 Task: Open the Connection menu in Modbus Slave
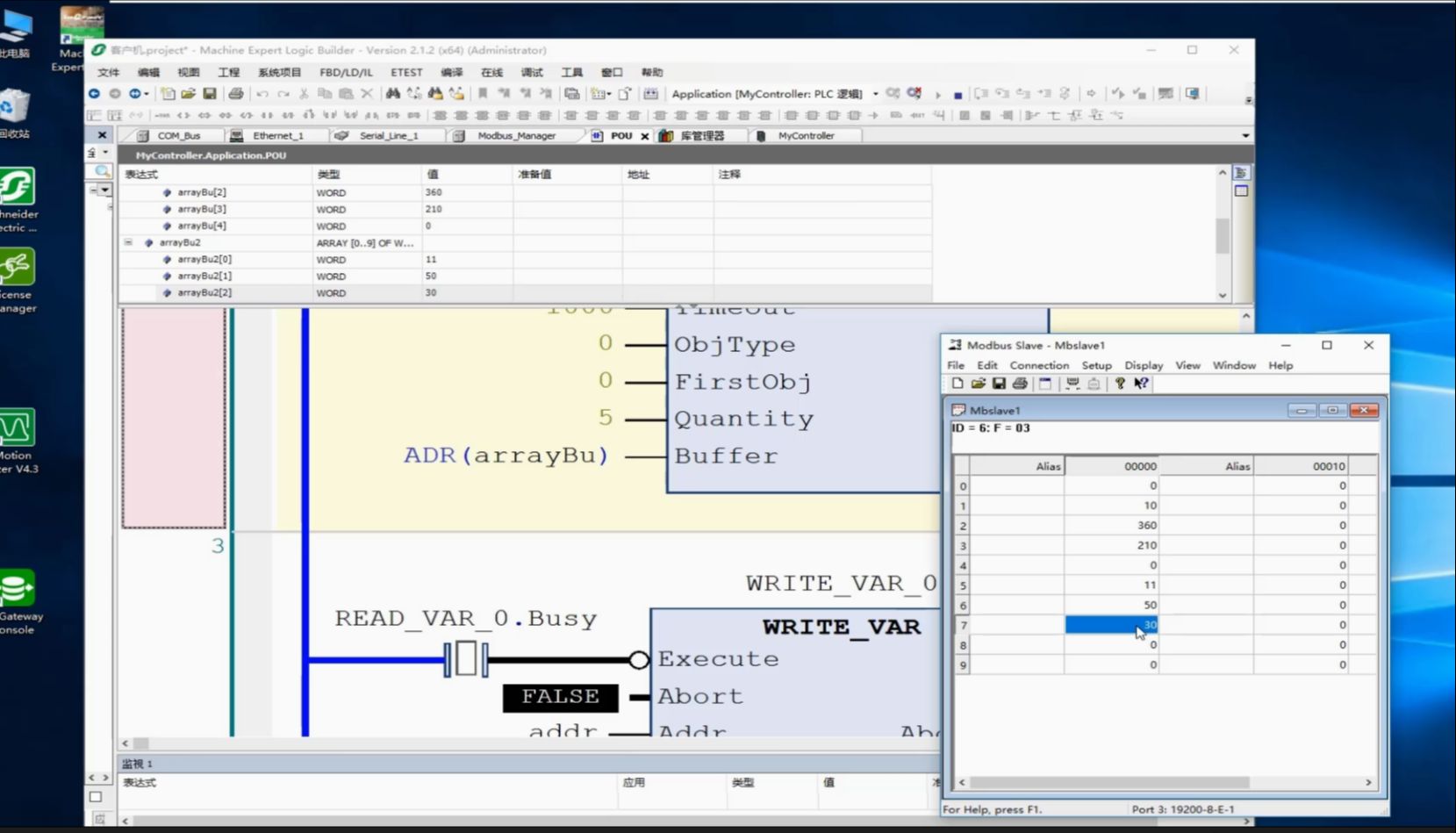click(1039, 365)
